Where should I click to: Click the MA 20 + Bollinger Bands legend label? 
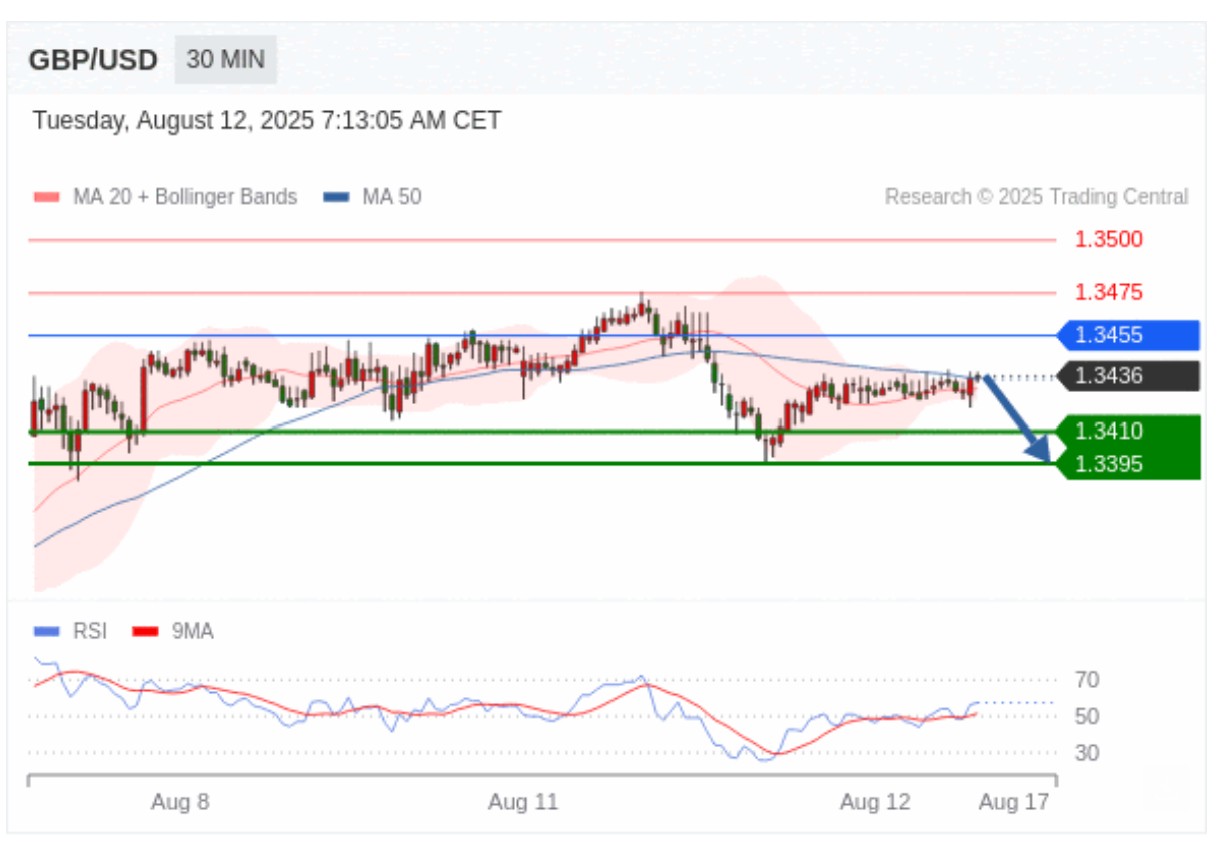click(185, 197)
